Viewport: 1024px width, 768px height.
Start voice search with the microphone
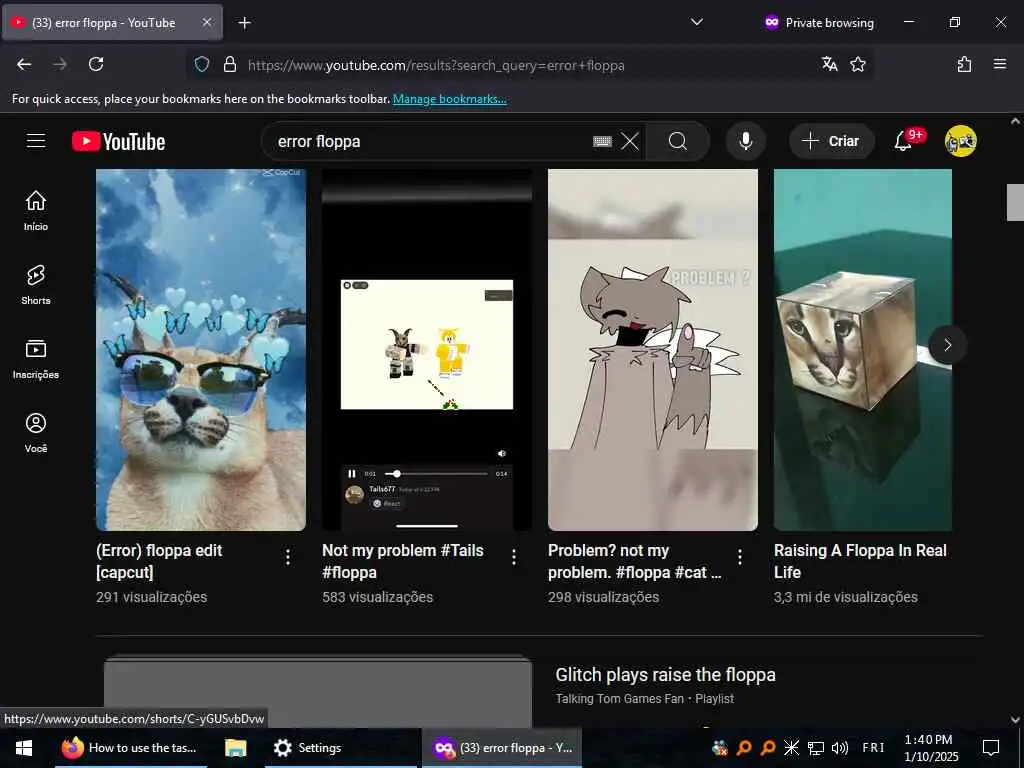click(745, 141)
